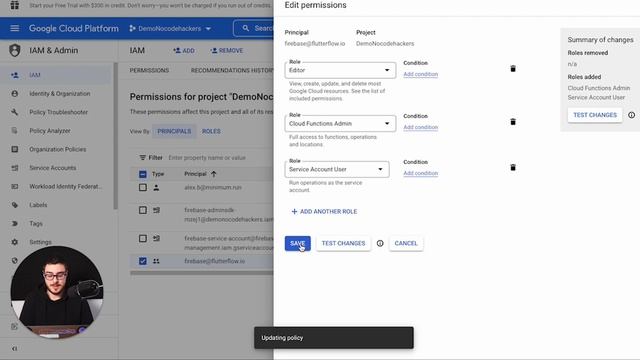
Task: Switch to Permissions tab
Action: point(149,70)
